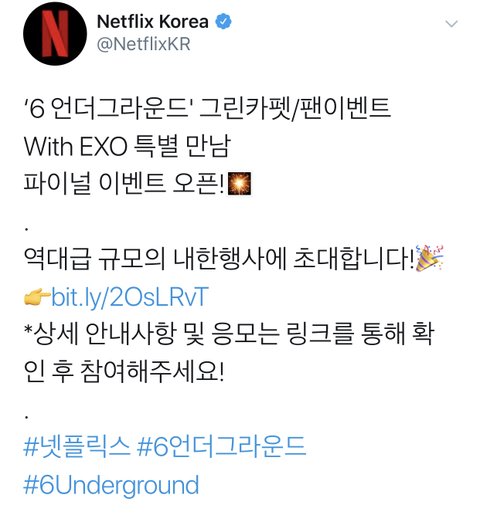480x522 pixels.
Task: Click the @NetflixKR handle
Action: [144, 44]
